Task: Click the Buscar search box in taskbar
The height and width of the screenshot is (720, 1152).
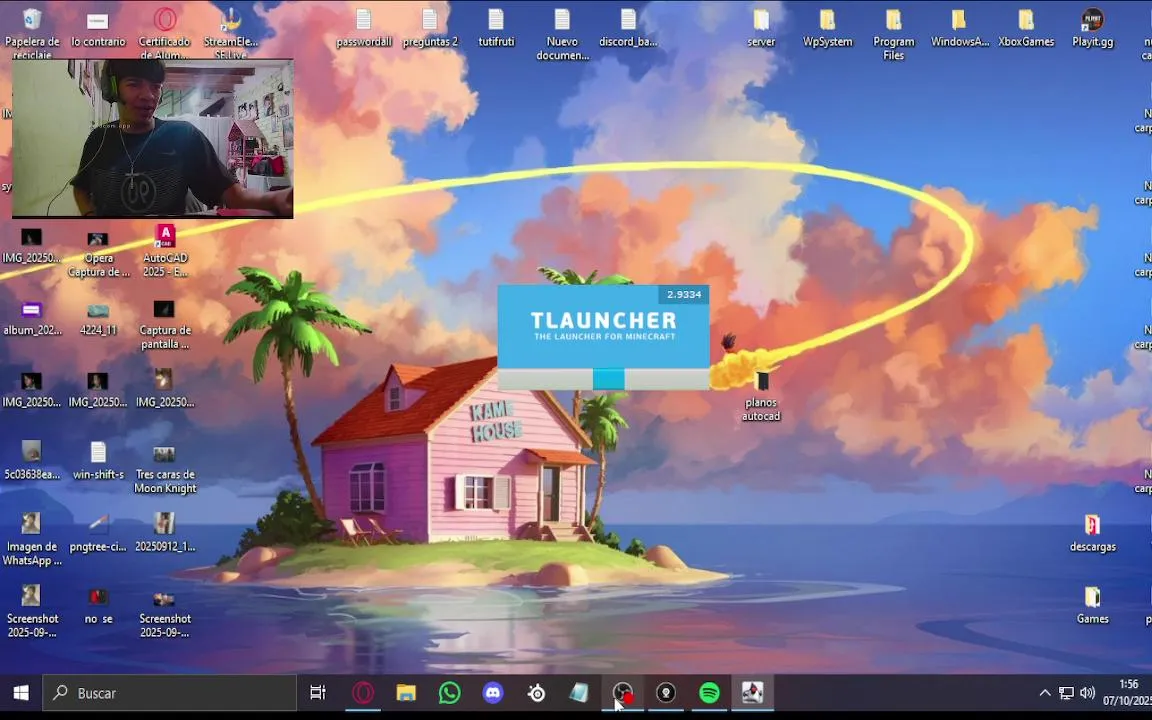Action: (x=170, y=693)
